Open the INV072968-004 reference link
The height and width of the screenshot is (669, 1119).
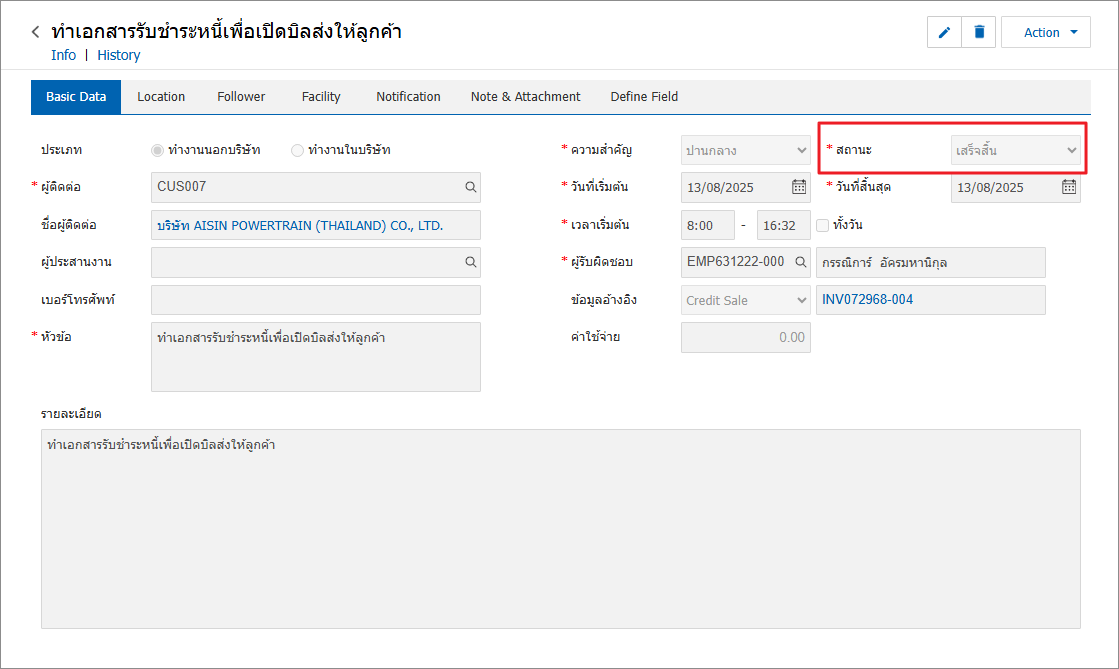[x=867, y=299]
